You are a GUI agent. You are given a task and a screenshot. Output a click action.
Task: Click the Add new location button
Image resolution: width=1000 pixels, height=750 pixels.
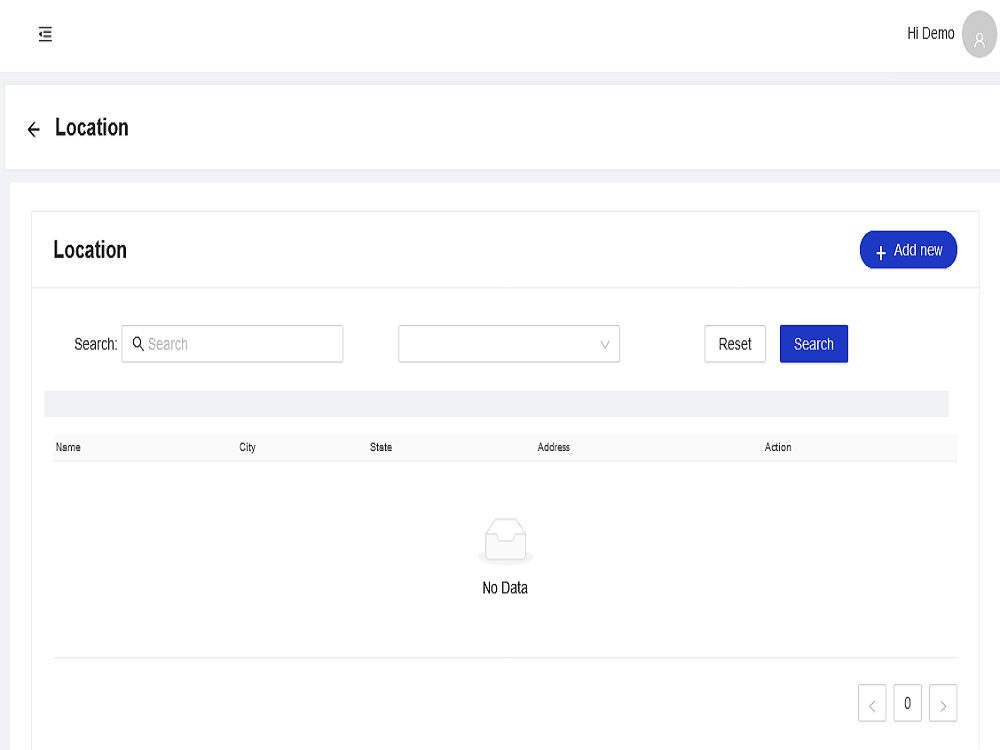[x=908, y=249]
